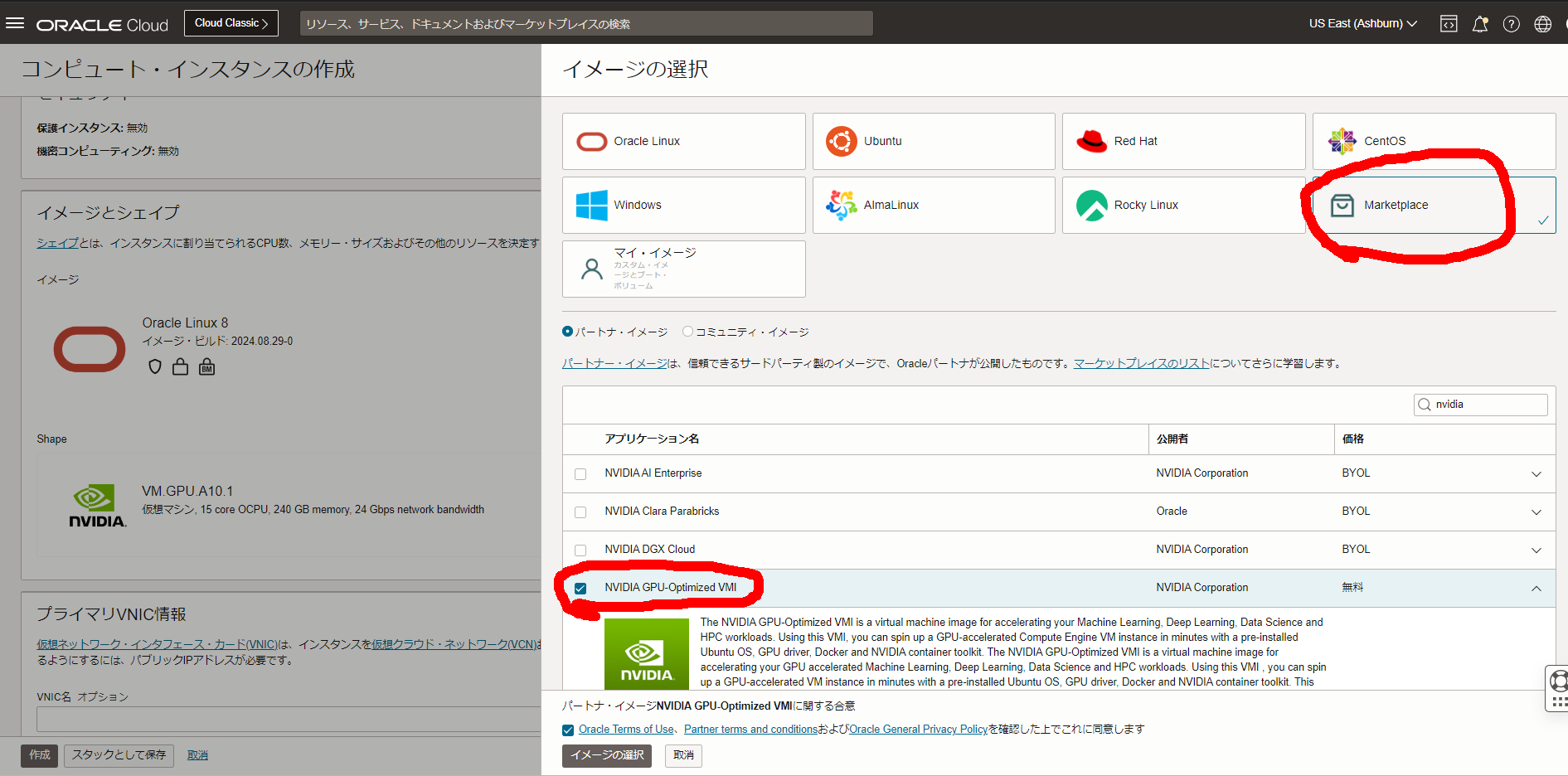The width and height of the screenshot is (1568, 776).
Task: Select the Marketplace image tile
Action: [x=1435, y=205]
